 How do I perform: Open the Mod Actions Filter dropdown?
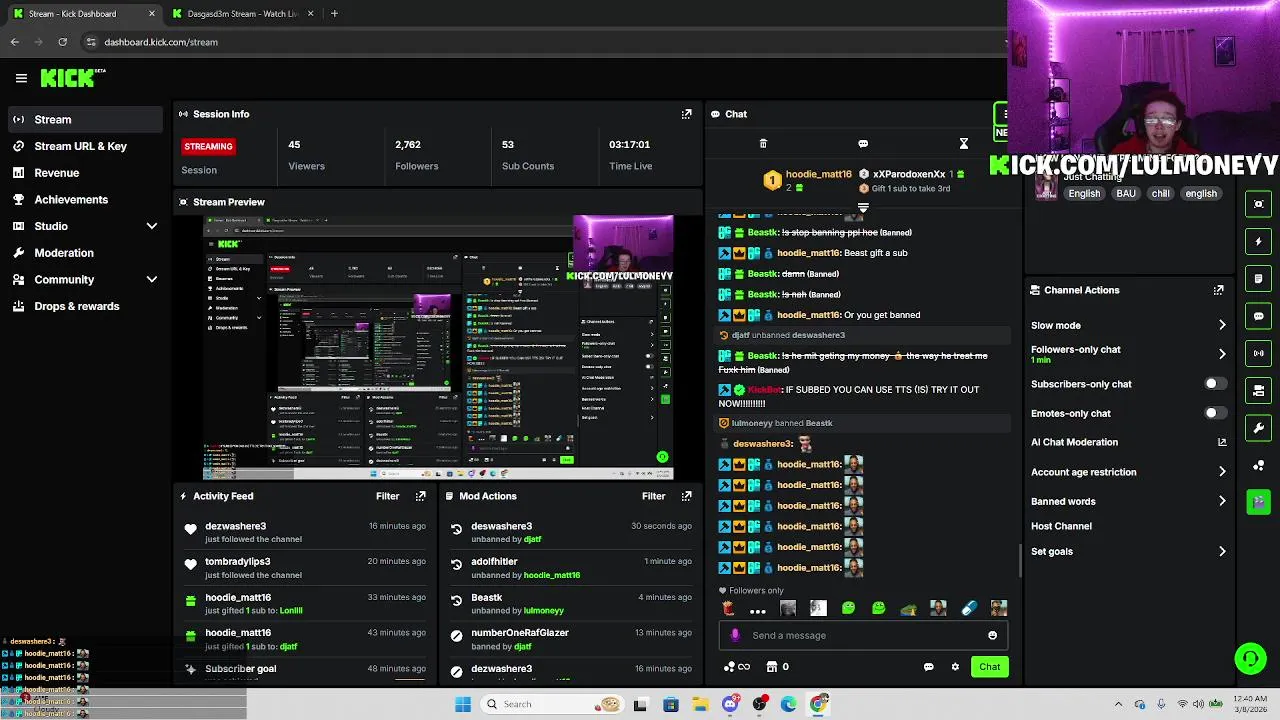pyautogui.click(x=653, y=496)
